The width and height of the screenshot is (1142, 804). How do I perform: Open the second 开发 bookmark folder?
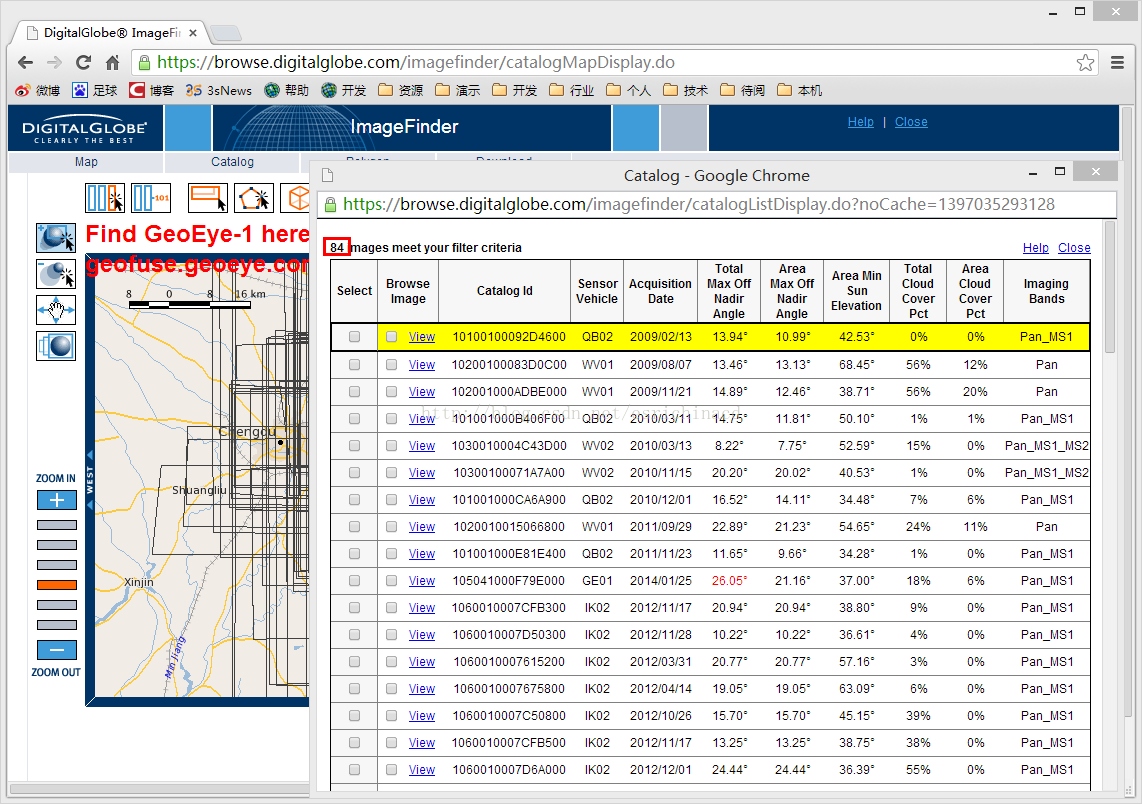point(514,90)
